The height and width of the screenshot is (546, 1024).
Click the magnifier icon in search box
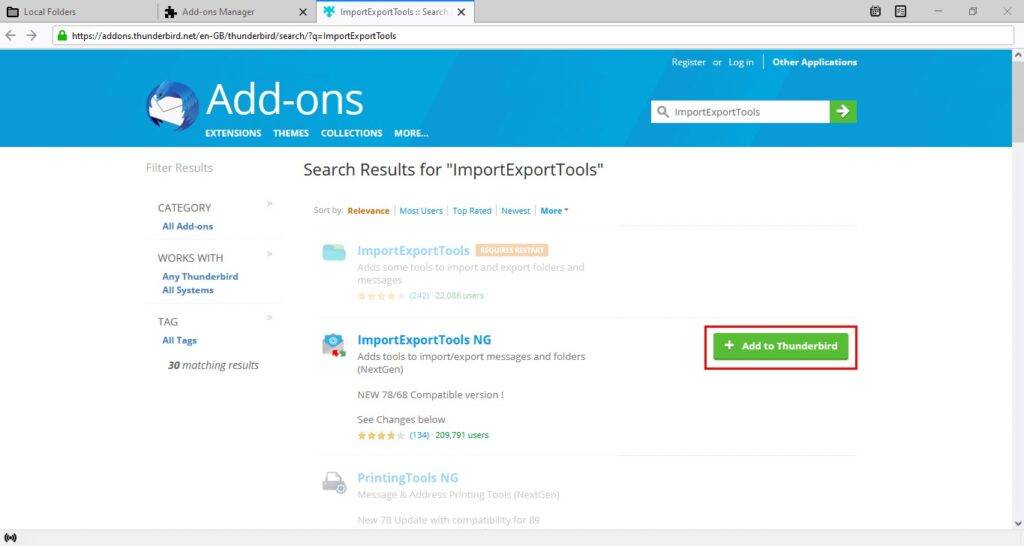(x=663, y=112)
